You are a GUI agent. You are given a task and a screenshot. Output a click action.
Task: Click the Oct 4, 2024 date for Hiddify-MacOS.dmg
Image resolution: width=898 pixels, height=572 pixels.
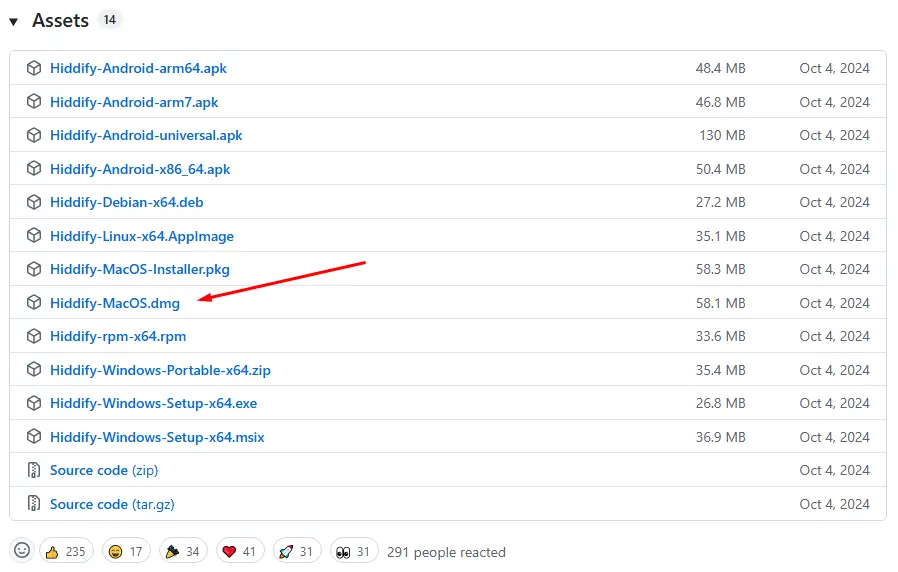(834, 303)
